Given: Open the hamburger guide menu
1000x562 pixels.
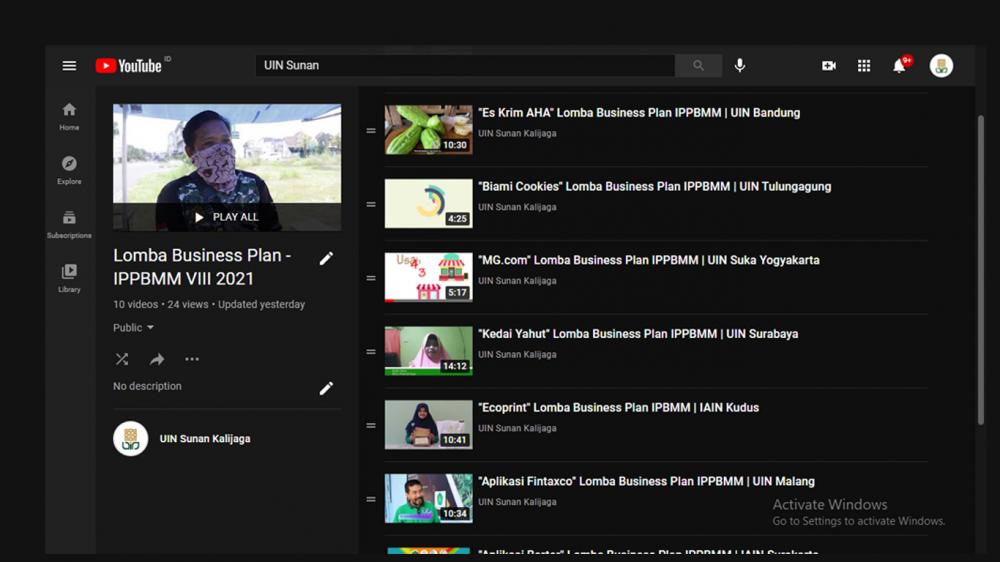Looking at the screenshot, I should pos(69,66).
